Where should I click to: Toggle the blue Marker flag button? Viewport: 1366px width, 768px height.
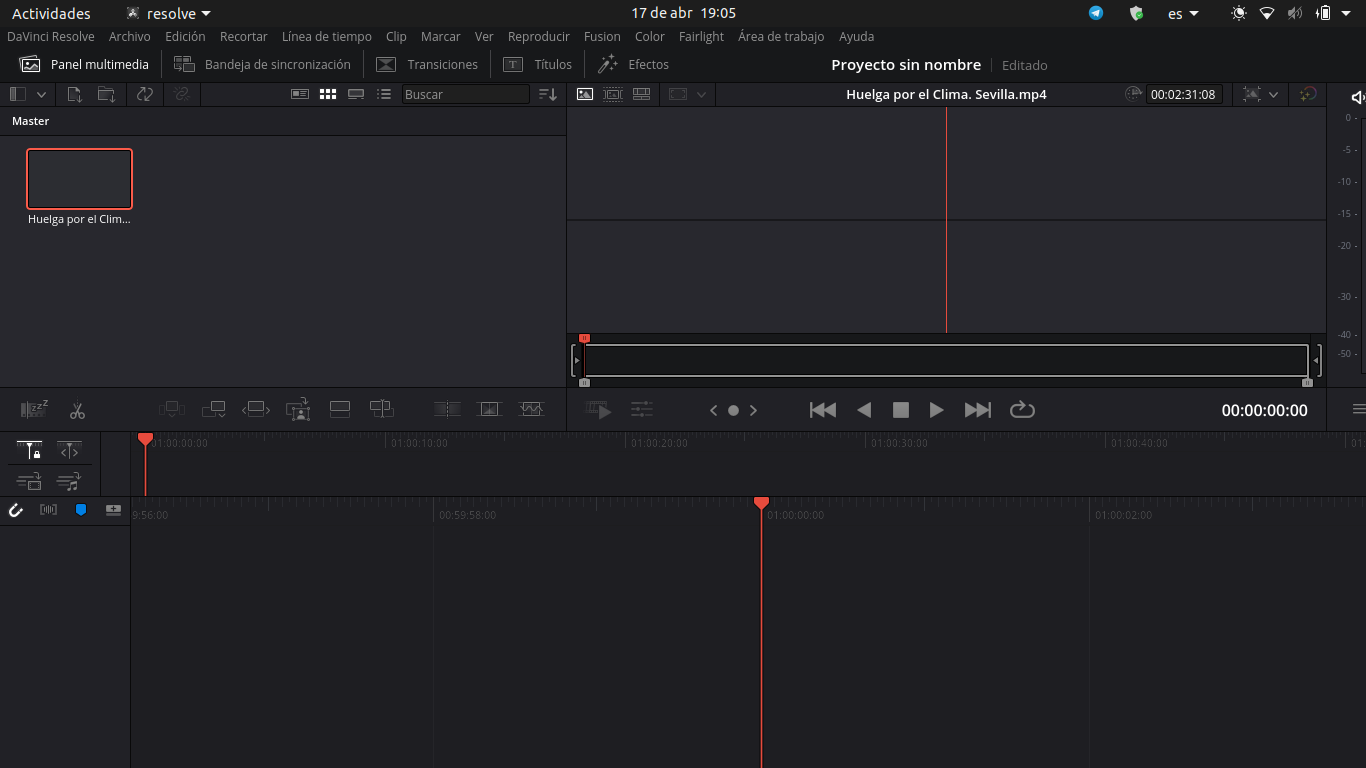point(81,510)
